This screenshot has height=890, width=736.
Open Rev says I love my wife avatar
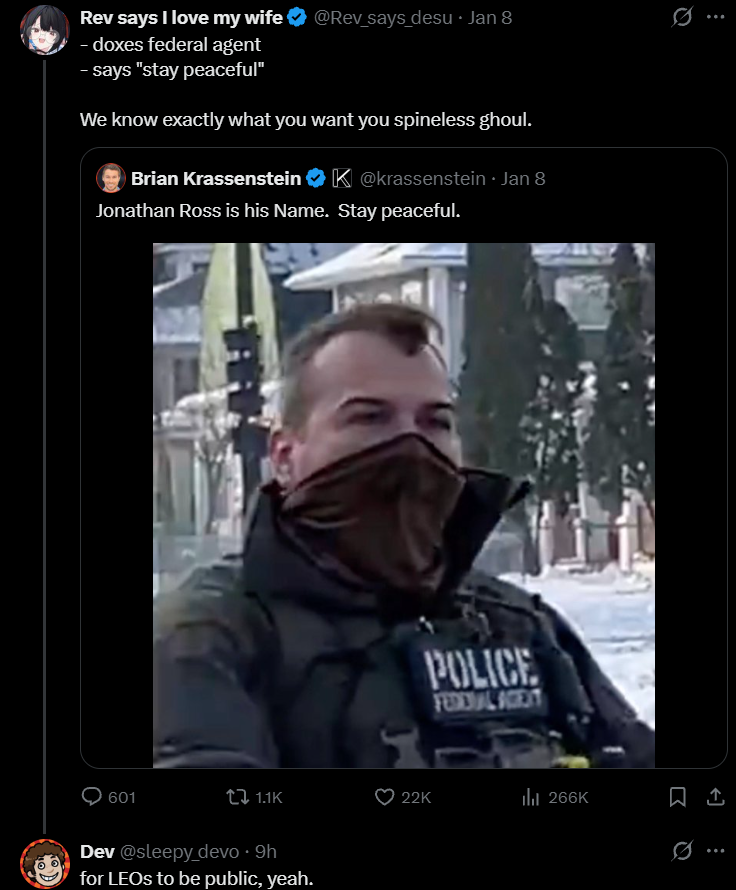[45, 30]
